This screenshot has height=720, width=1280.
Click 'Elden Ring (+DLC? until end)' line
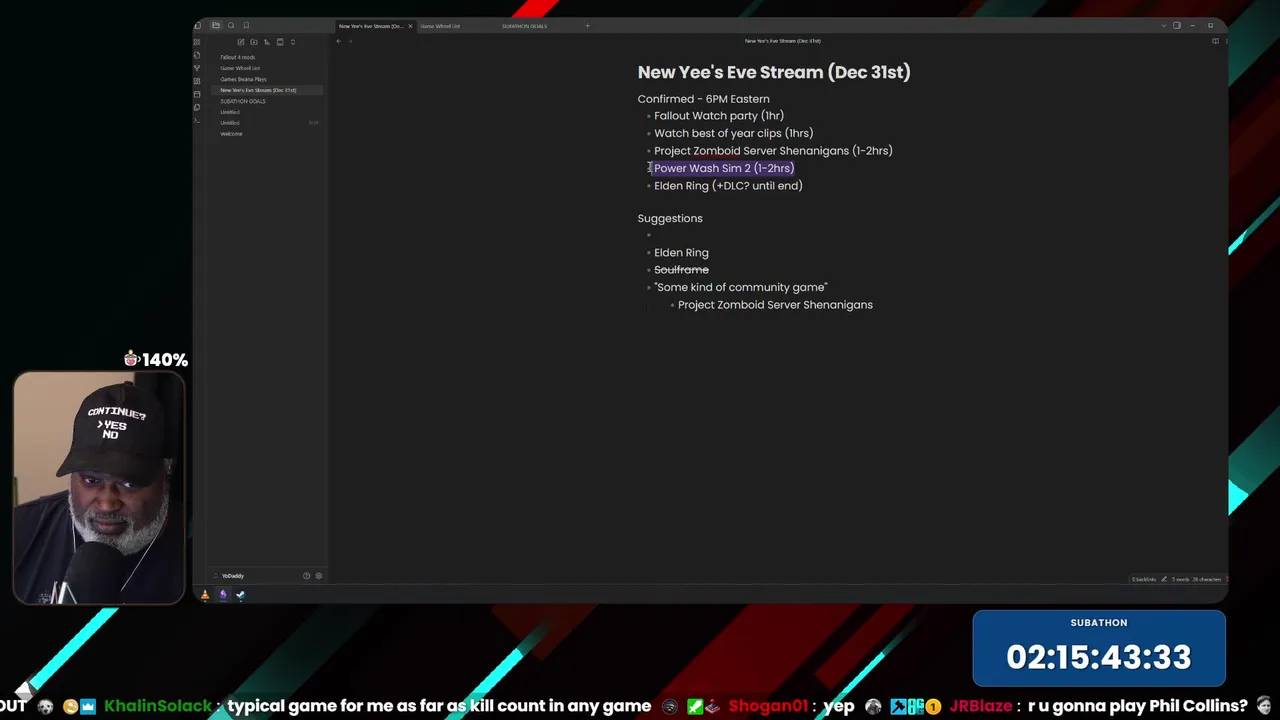click(728, 186)
